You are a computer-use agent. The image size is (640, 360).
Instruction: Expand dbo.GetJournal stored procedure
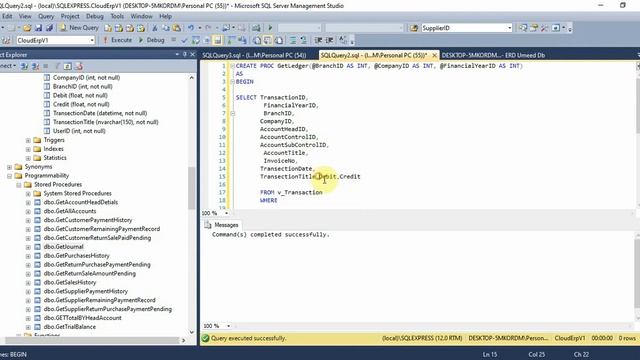(x=28, y=247)
